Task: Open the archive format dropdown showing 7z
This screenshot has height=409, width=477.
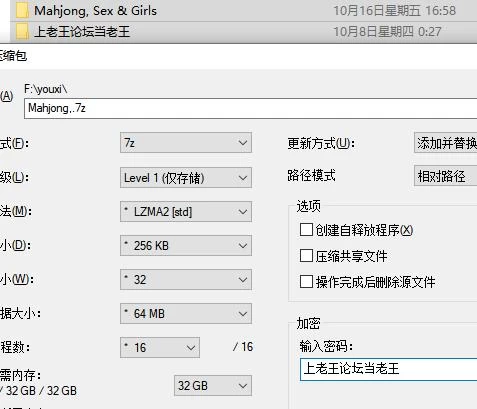Action: [x=186, y=143]
